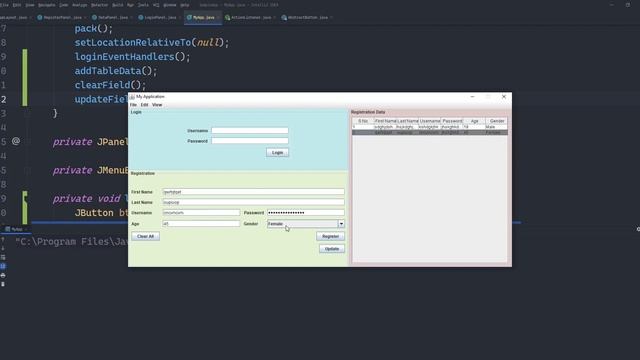Click the Last Name column header
The image size is (640, 360).
click(x=408, y=121)
